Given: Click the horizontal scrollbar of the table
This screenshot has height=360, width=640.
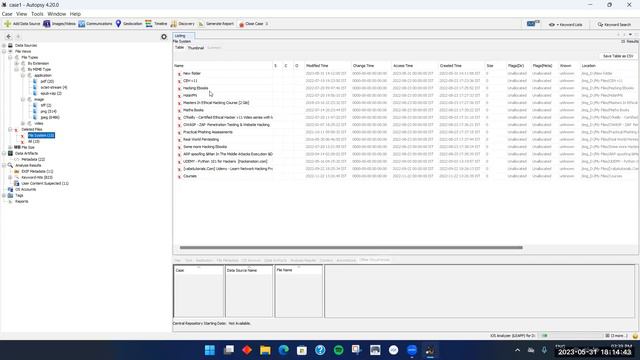Looking at the screenshot, I should coord(351,247).
